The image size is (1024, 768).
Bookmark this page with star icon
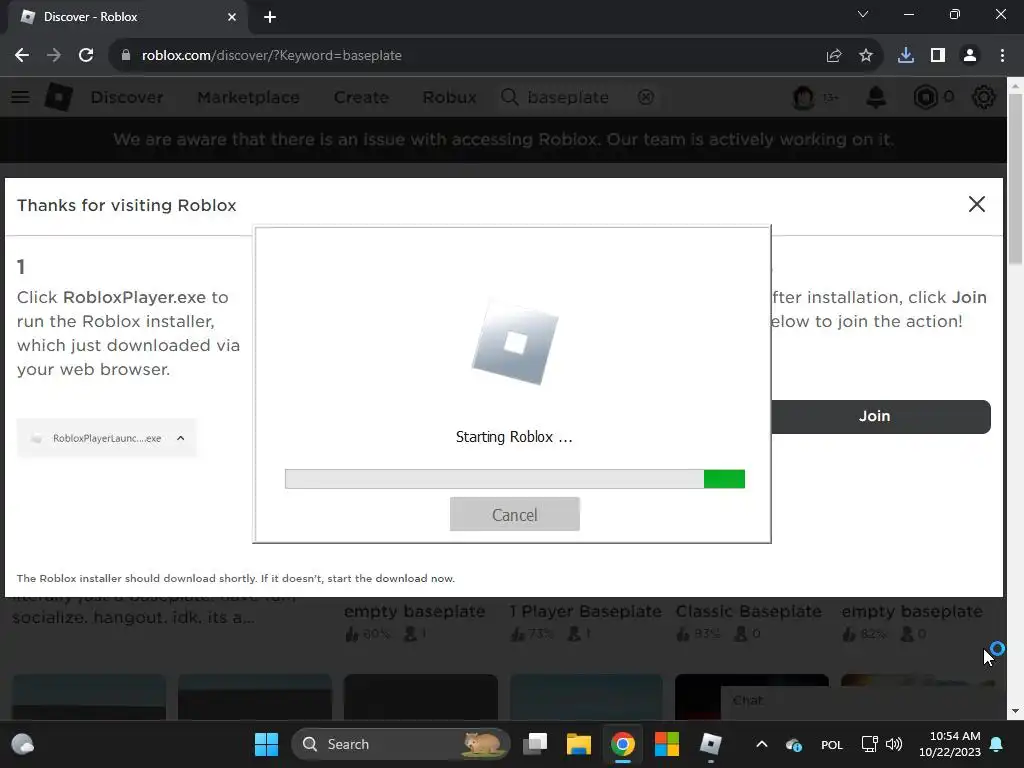coord(866,56)
